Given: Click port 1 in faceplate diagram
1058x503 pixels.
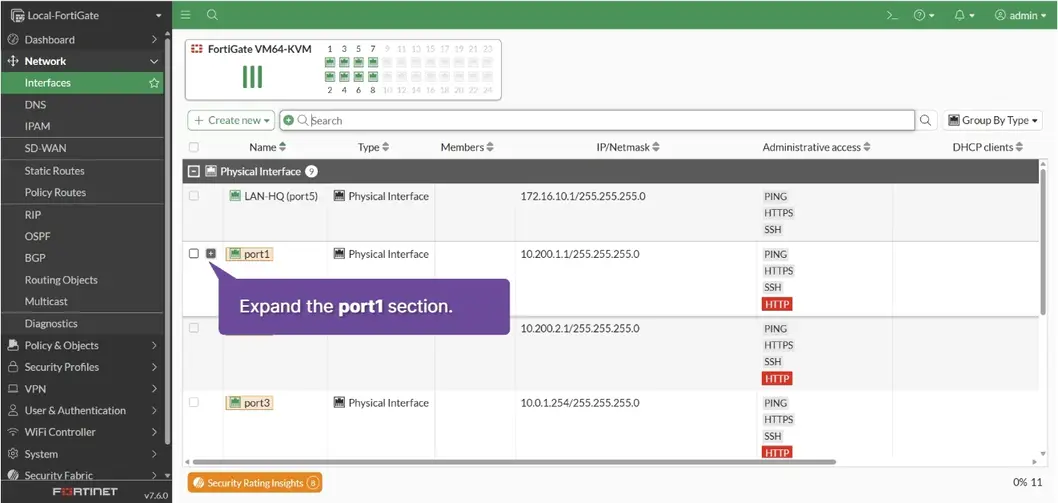Looking at the screenshot, I should point(330,61).
